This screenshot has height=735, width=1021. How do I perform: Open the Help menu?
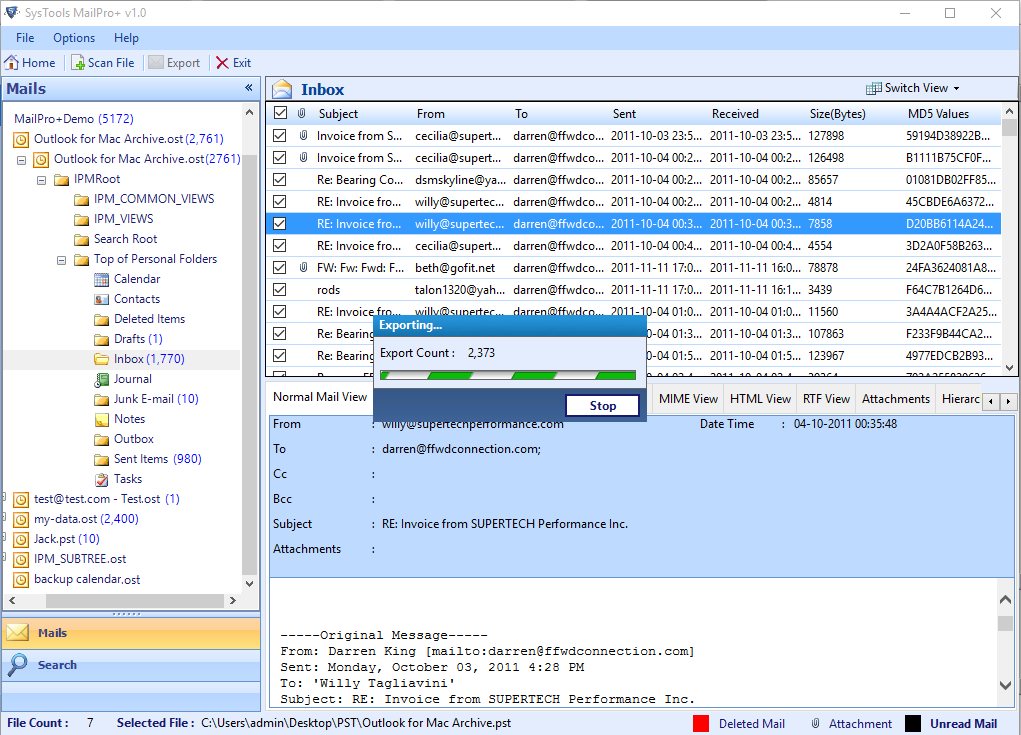[x=126, y=38]
